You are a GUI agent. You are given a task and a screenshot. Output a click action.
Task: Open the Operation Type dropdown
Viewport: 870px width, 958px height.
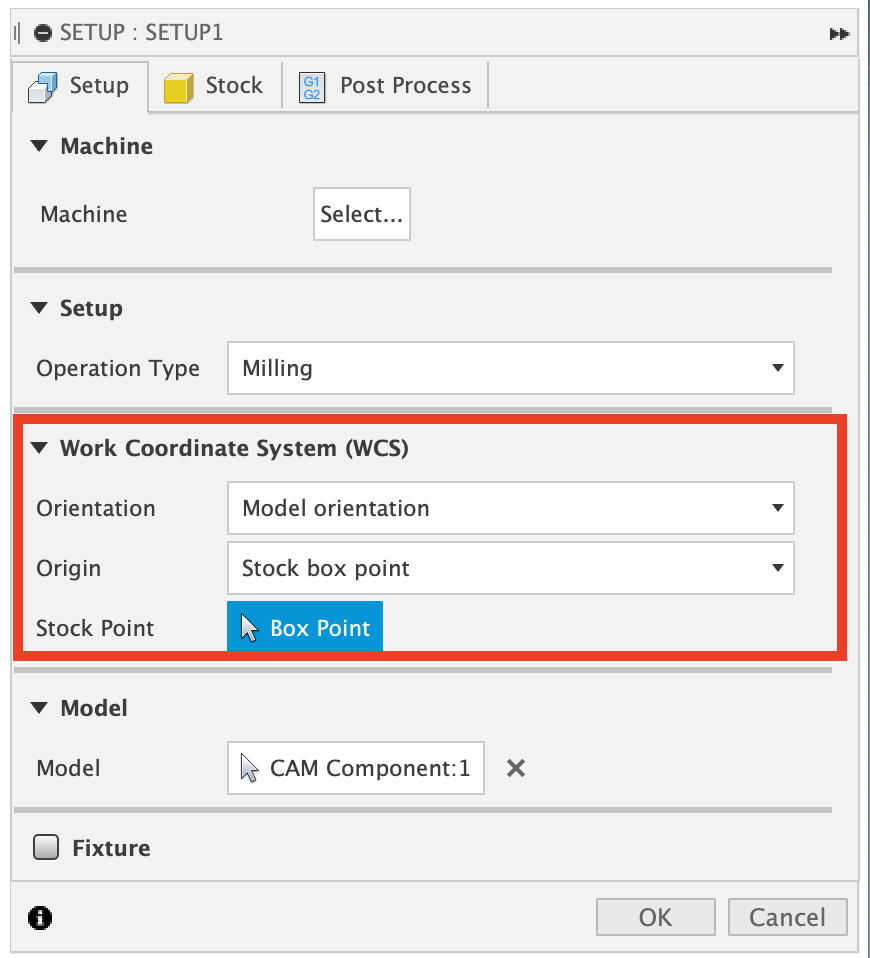pos(510,368)
